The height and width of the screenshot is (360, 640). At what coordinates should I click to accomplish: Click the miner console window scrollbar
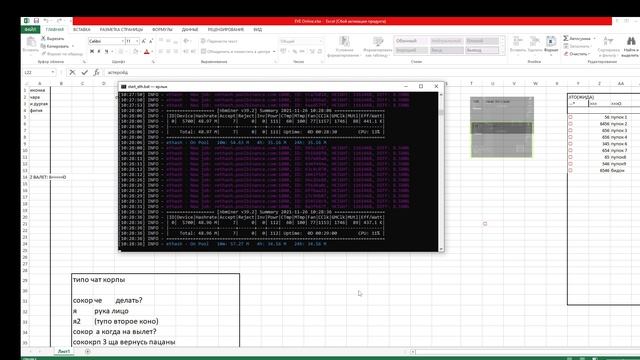[441, 171]
